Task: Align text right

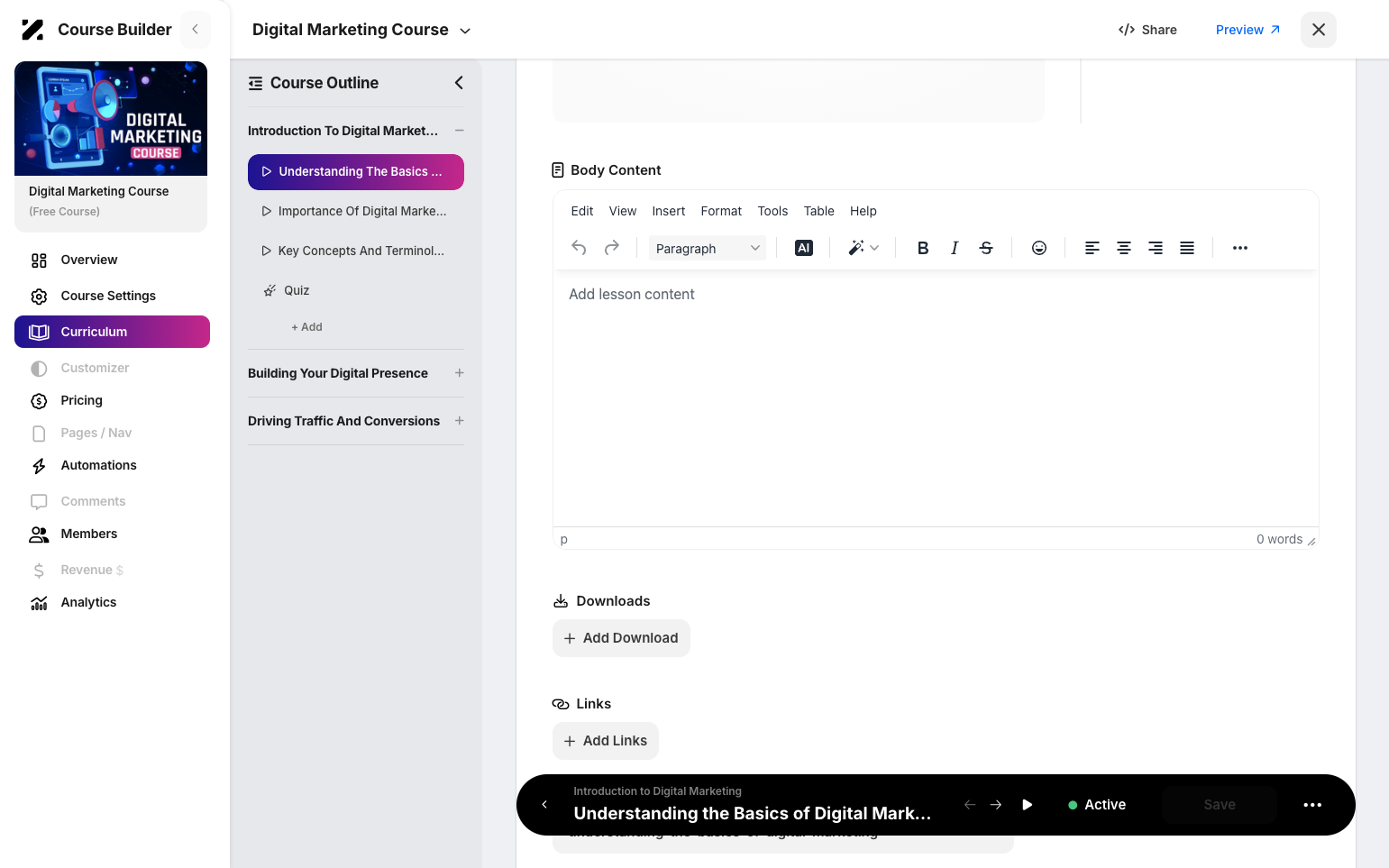Action: [x=1156, y=248]
